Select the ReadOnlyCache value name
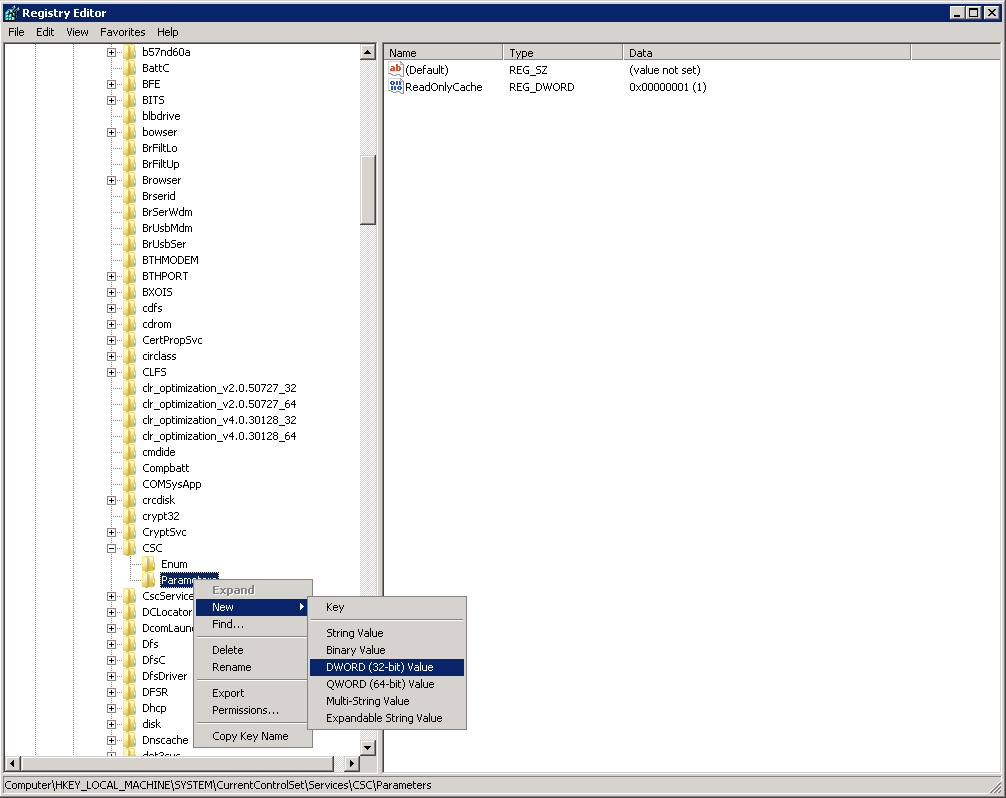 [x=443, y=87]
